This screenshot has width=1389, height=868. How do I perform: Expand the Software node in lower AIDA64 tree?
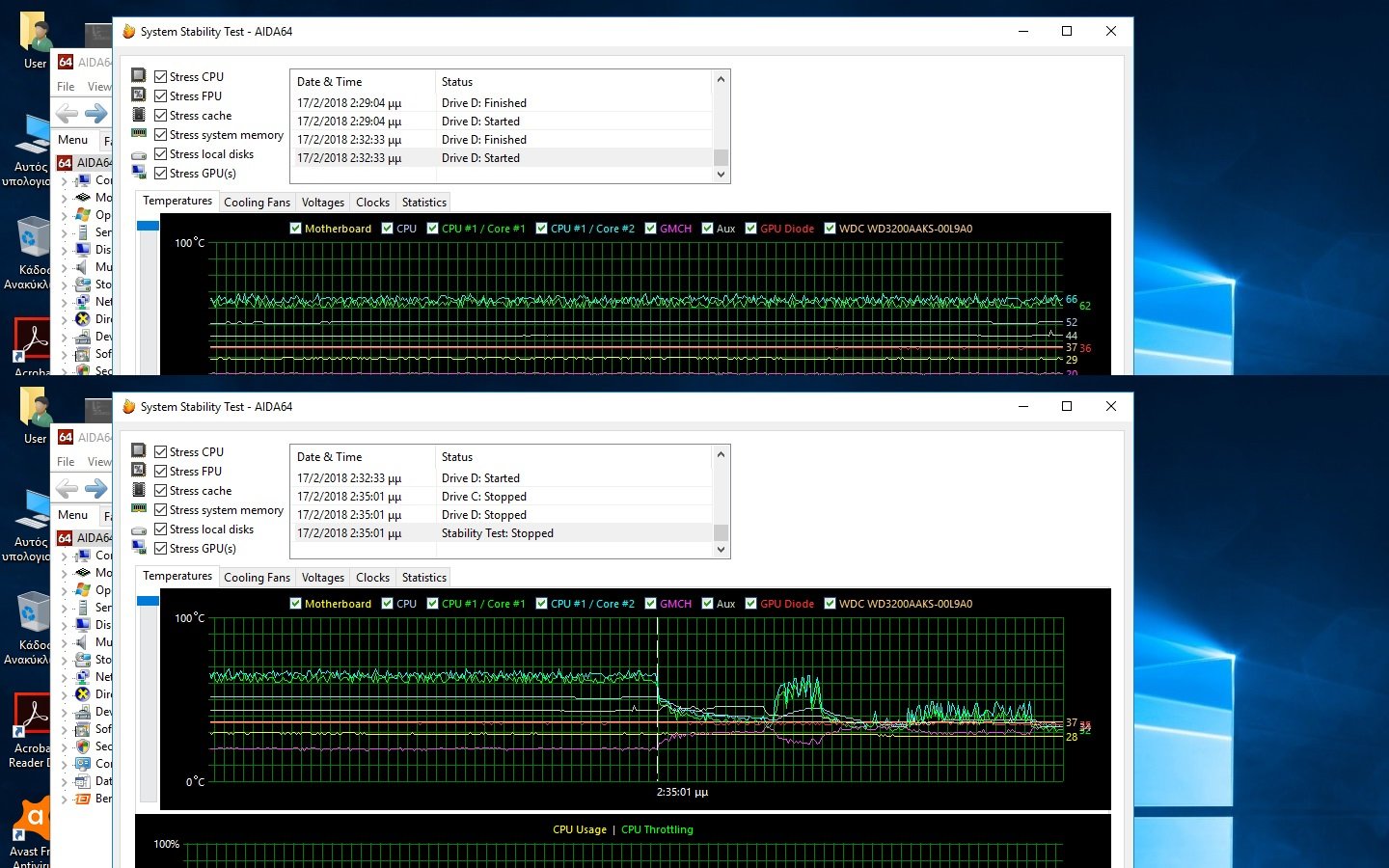pyautogui.click(x=65, y=729)
